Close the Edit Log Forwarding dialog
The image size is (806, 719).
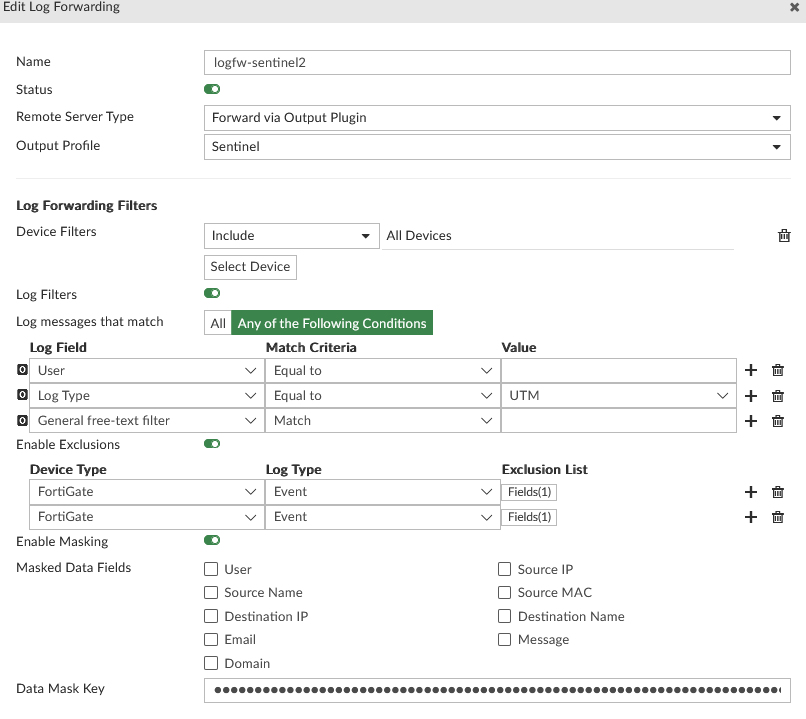point(794,7)
